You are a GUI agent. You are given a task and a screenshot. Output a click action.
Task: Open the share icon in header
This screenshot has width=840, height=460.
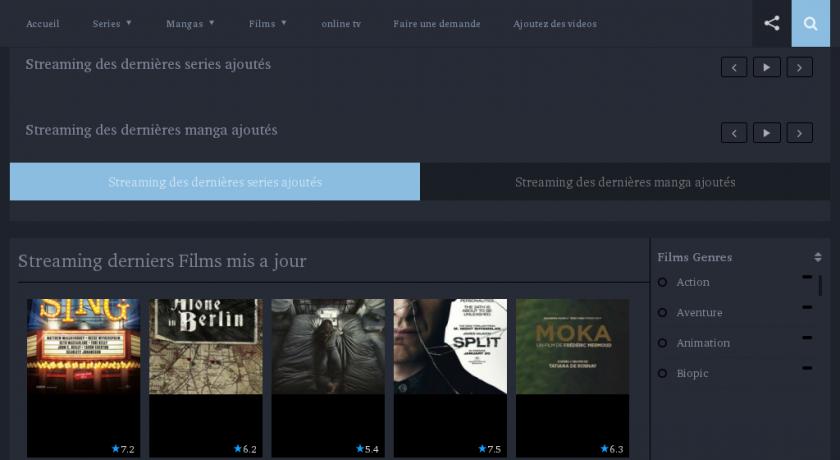[771, 23]
